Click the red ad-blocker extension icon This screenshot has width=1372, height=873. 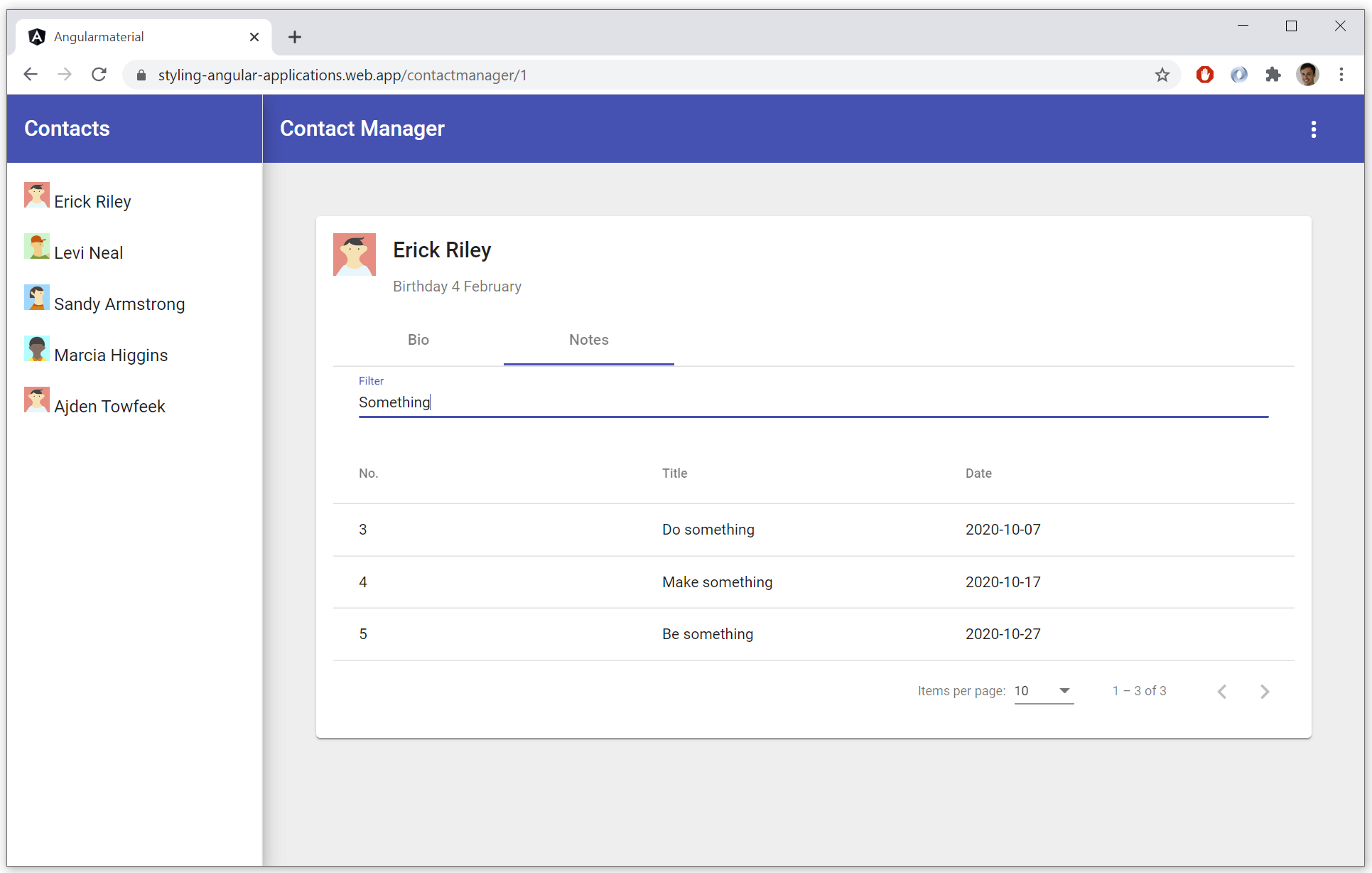click(x=1204, y=75)
